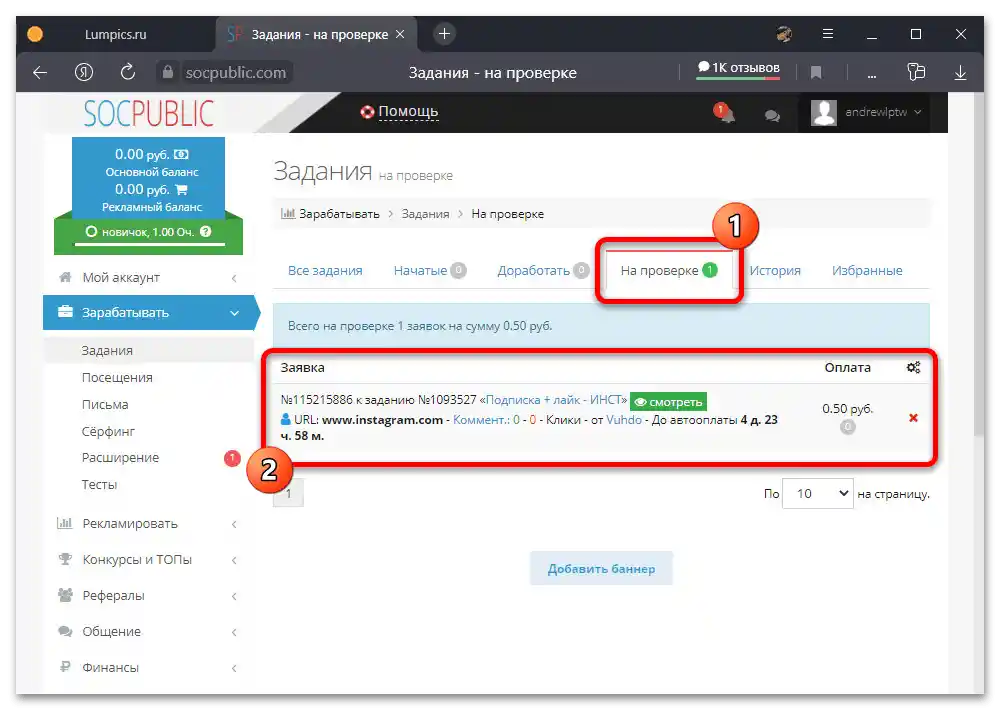1000x710 pixels.
Task: Click the Добавить баннер button
Action: coord(601,568)
